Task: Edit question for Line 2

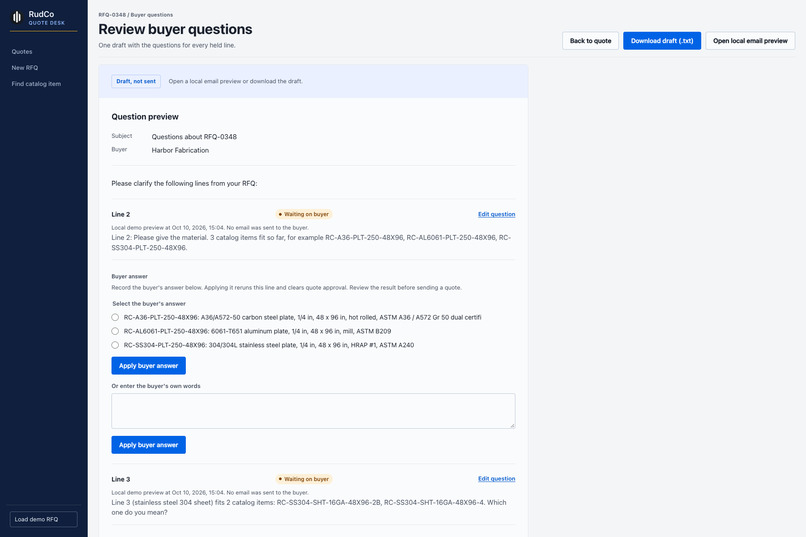Action: click(x=497, y=214)
